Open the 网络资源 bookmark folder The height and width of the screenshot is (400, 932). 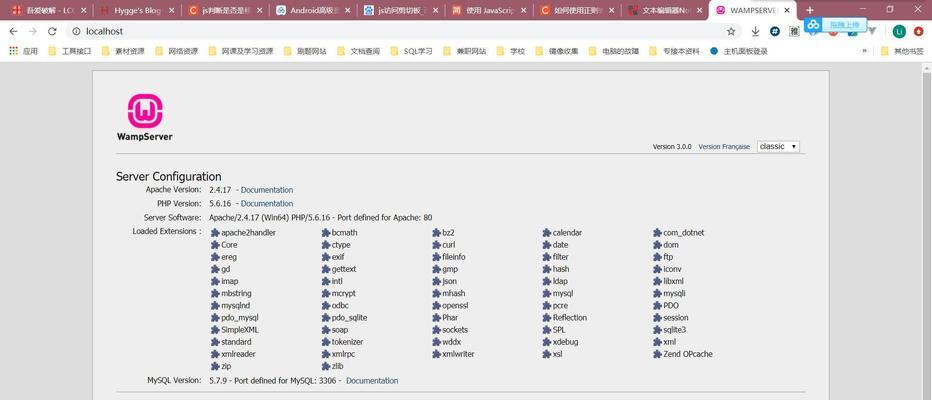point(176,51)
